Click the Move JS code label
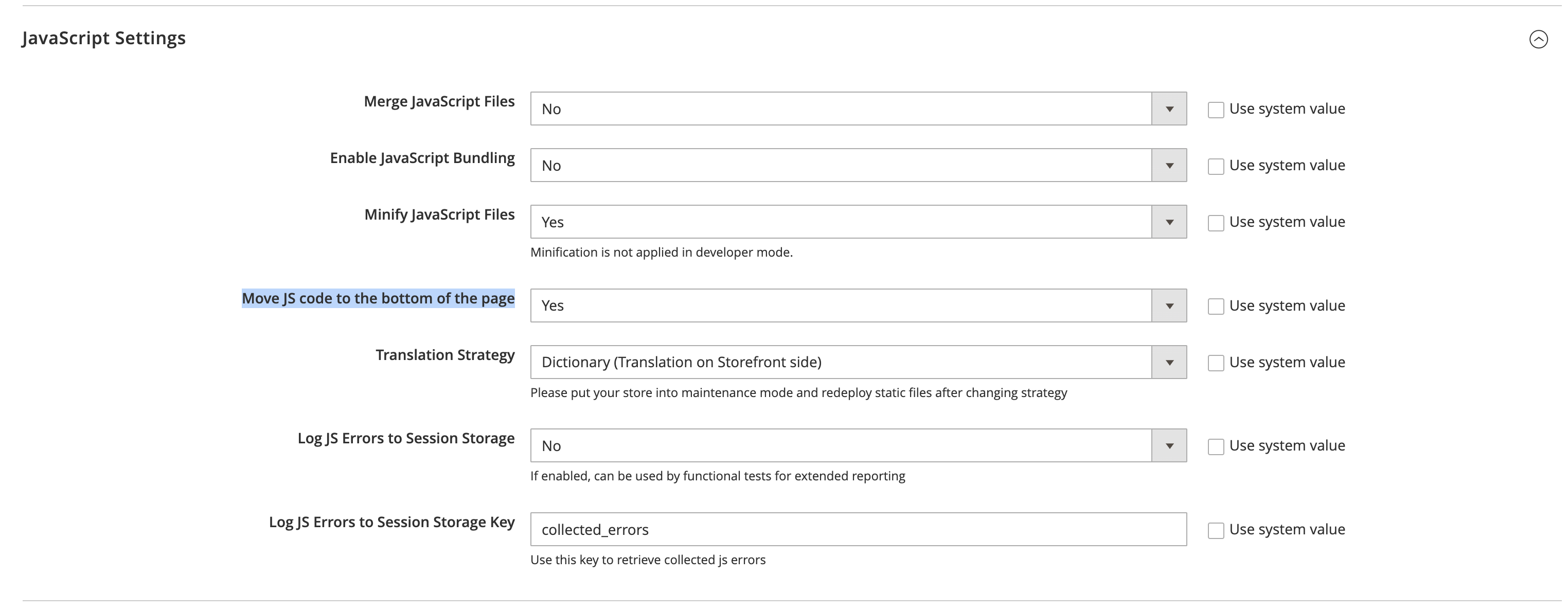The height and width of the screenshot is (611, 1568). pos(378,298)
